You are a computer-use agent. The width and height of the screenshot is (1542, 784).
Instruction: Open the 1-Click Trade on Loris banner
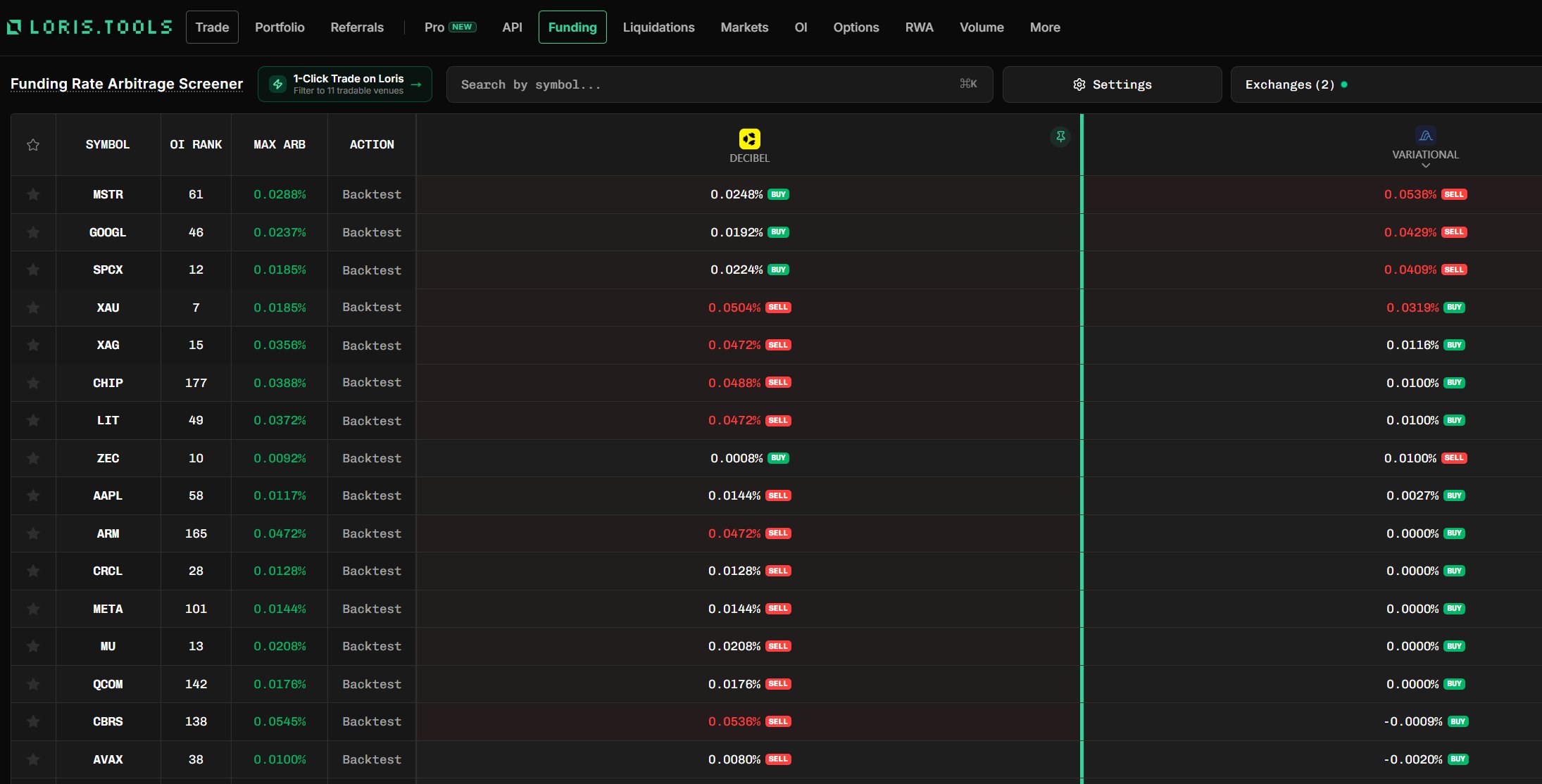coord(345,84)
